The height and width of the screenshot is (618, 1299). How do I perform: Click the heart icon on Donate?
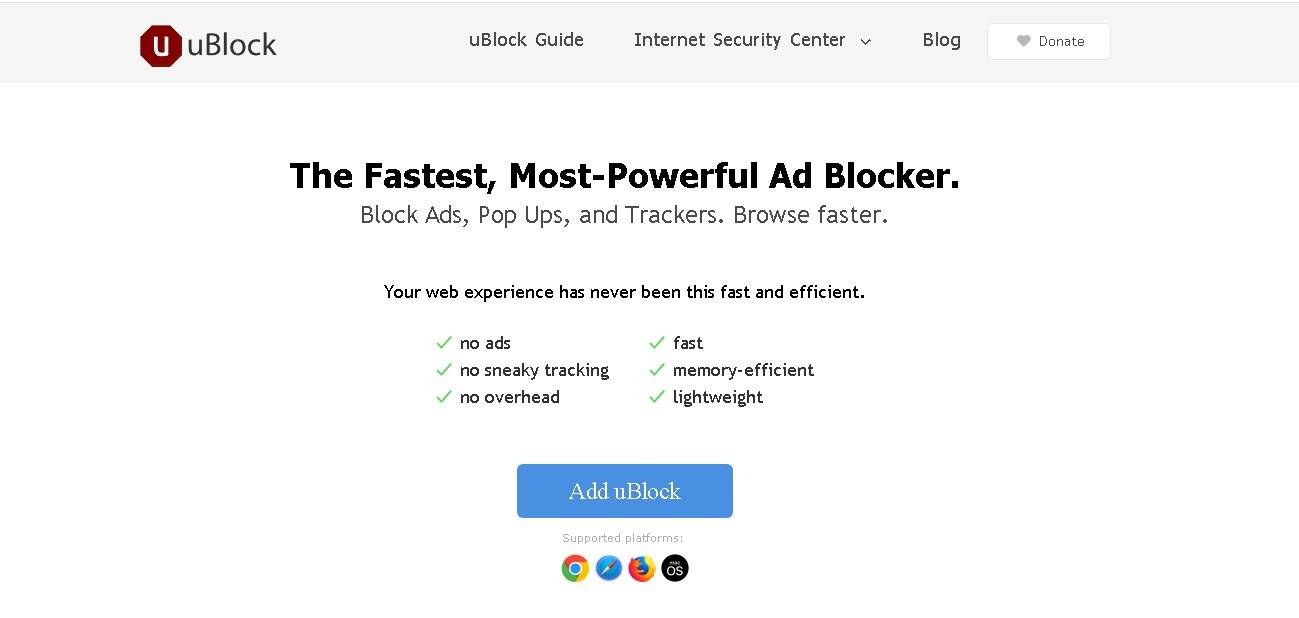pos(1023,41)
